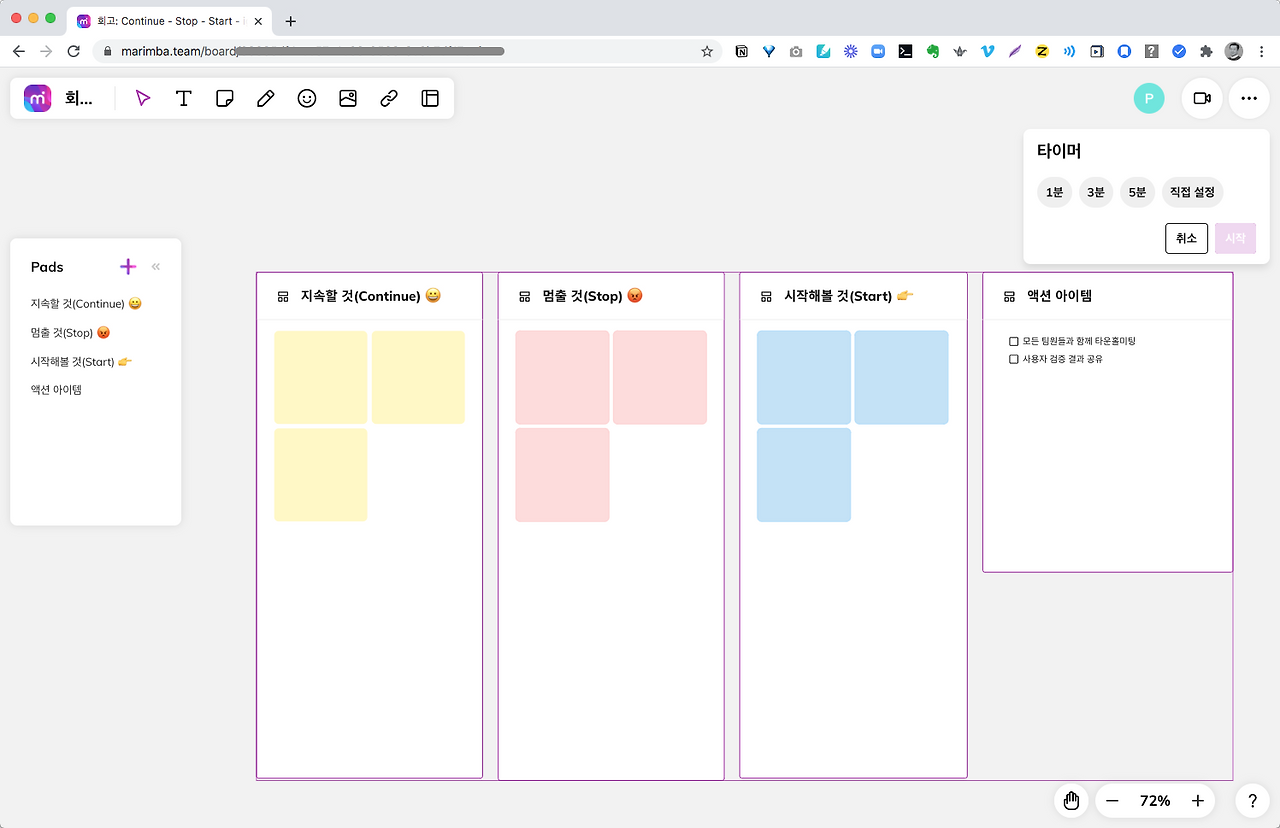Start the timer with 시작

coord(1235,238)
